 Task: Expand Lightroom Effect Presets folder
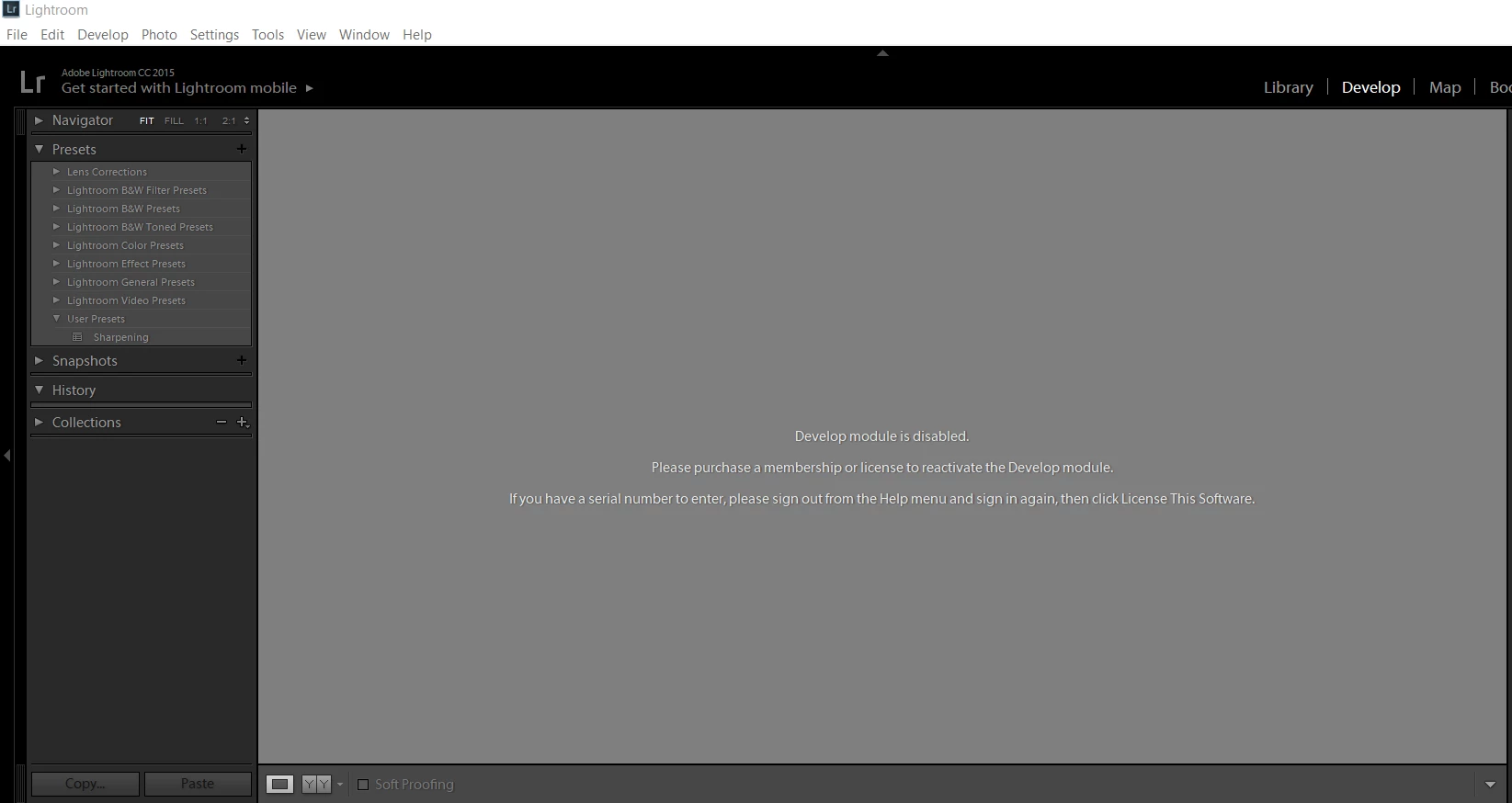click(57, 264)
